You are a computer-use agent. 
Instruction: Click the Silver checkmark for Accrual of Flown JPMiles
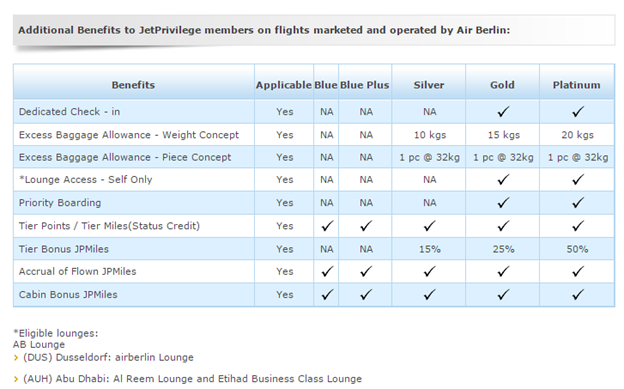(x=429, y=272)
